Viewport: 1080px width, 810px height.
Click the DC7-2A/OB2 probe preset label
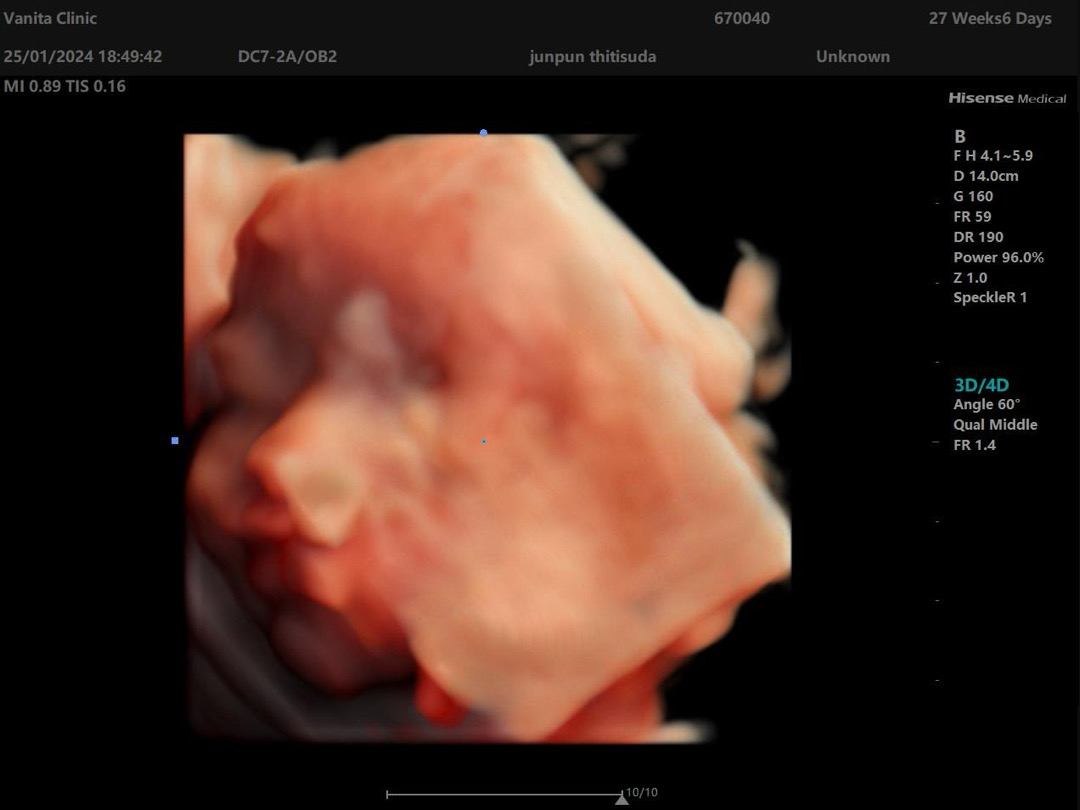tap(287, 56)
